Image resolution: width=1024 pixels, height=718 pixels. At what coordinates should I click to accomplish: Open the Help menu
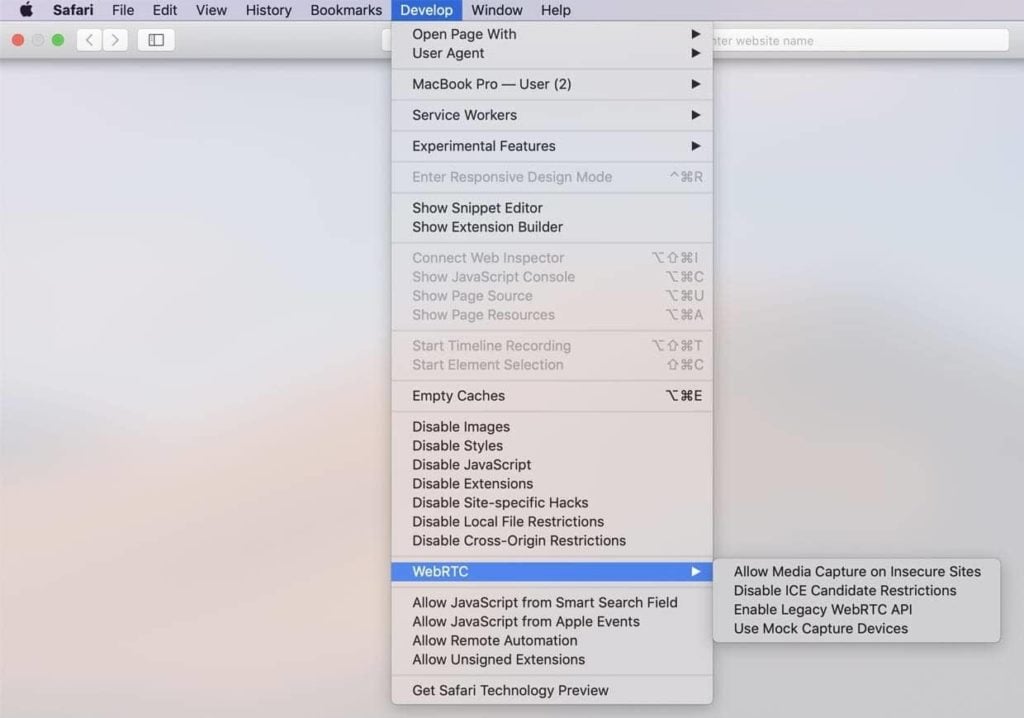click(556, 10)
